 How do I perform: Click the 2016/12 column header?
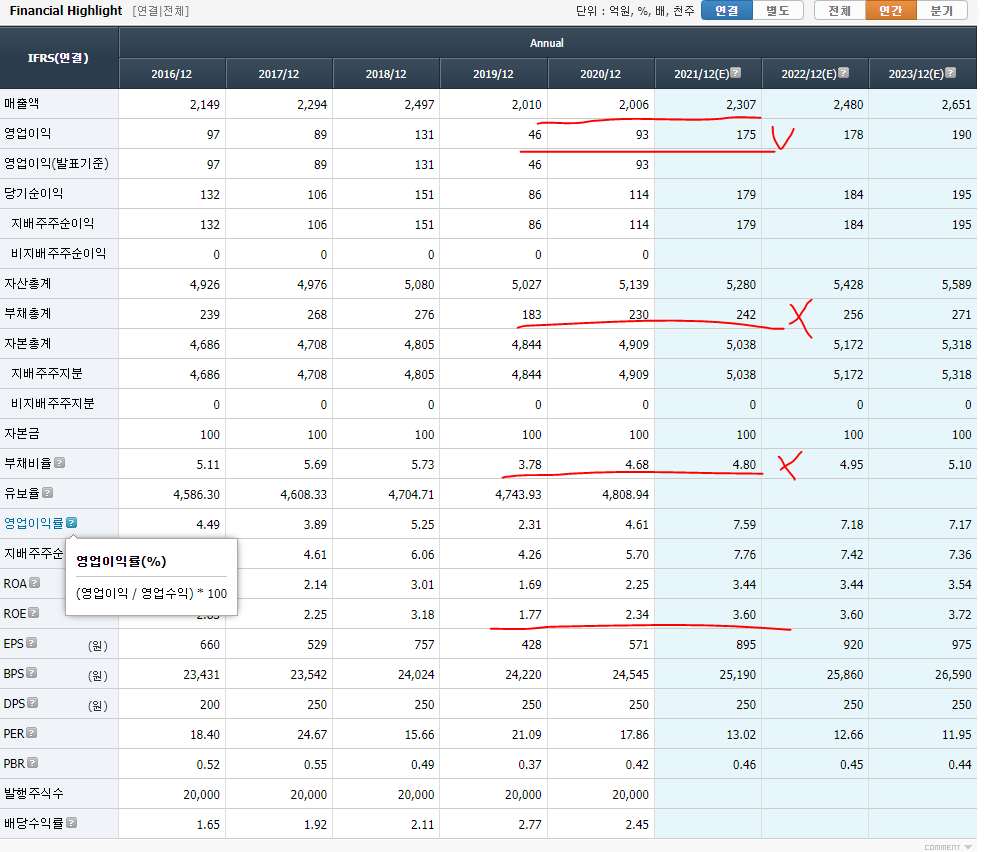point(172,74)
